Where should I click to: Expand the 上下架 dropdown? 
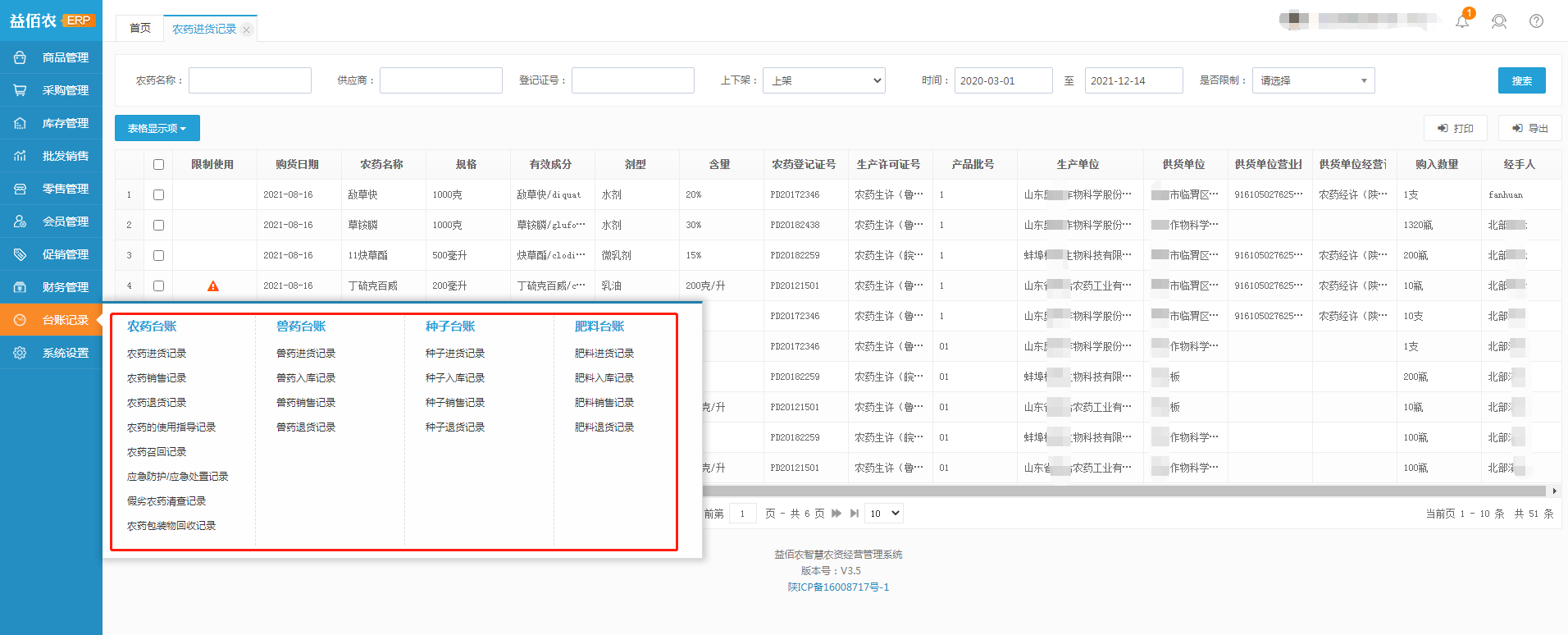tap(823, 80)
